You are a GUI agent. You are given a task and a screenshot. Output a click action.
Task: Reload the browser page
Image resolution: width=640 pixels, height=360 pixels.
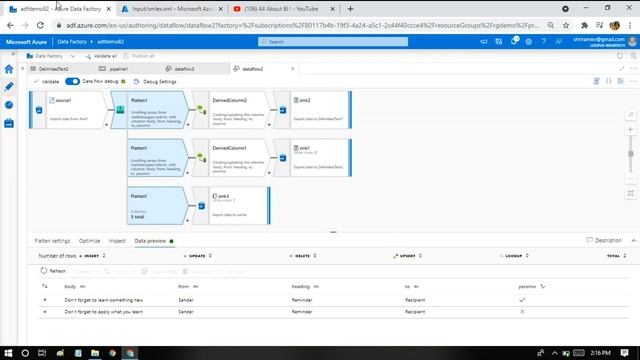coord(40,25)
